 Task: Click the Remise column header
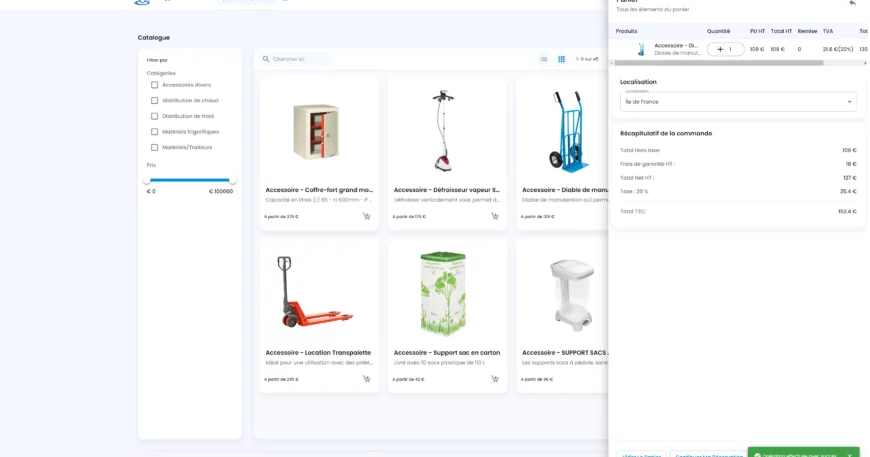point(807,31)
